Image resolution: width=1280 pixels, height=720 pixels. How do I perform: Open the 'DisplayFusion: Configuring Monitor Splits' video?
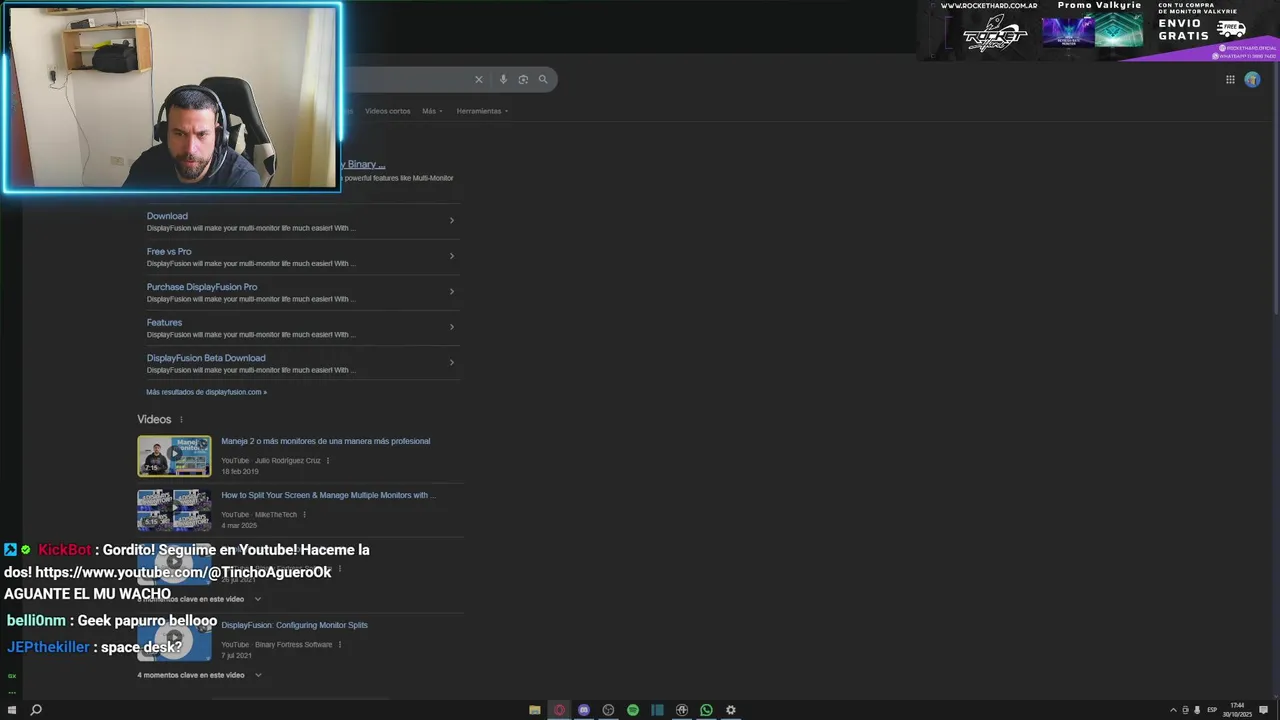pyautogui.click(x=294, y=625)
